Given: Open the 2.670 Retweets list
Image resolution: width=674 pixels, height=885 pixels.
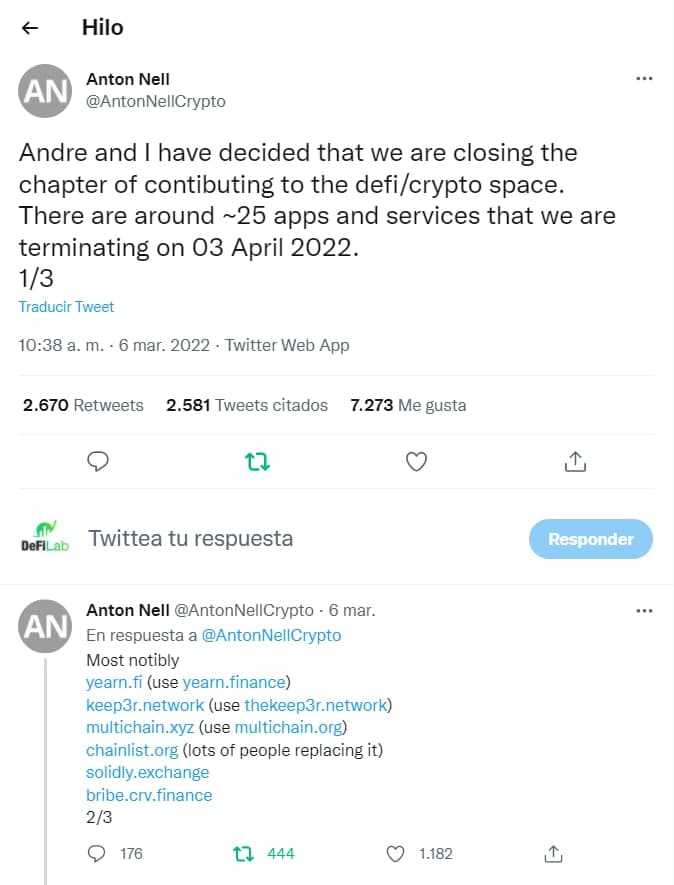Looking at the screenshot, I should coord(83,405).
